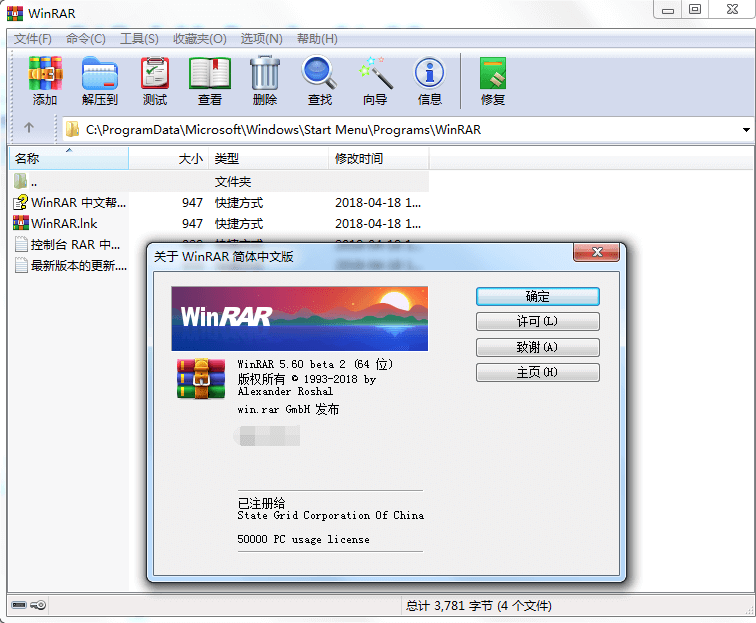Maximize the WinRAR main window
This screenshot has height=623, width=756.
tap(695, 10)
